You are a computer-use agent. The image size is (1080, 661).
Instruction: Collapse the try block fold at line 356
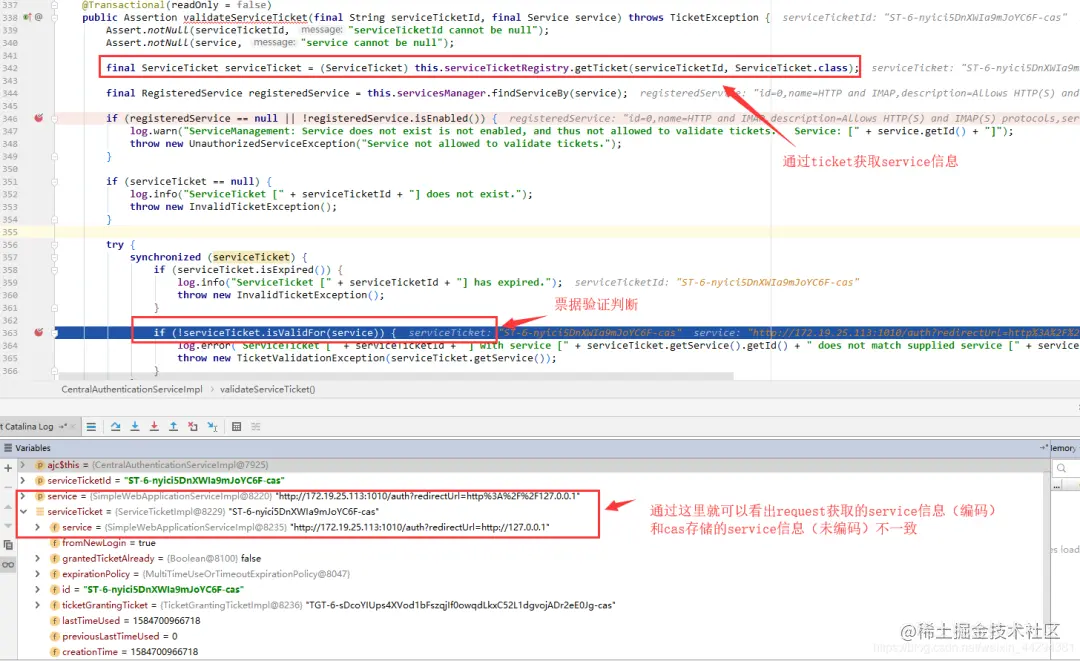point(54,244)
